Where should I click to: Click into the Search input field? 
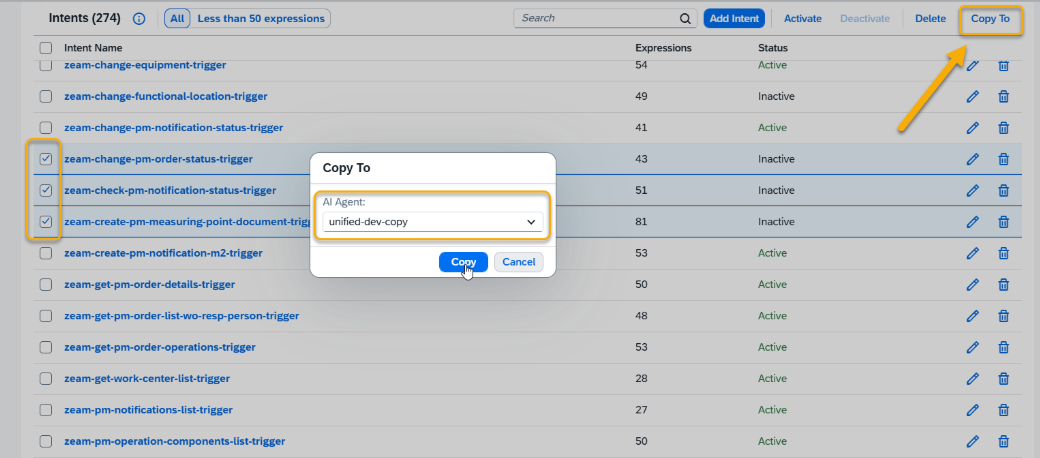click(596, 18)
